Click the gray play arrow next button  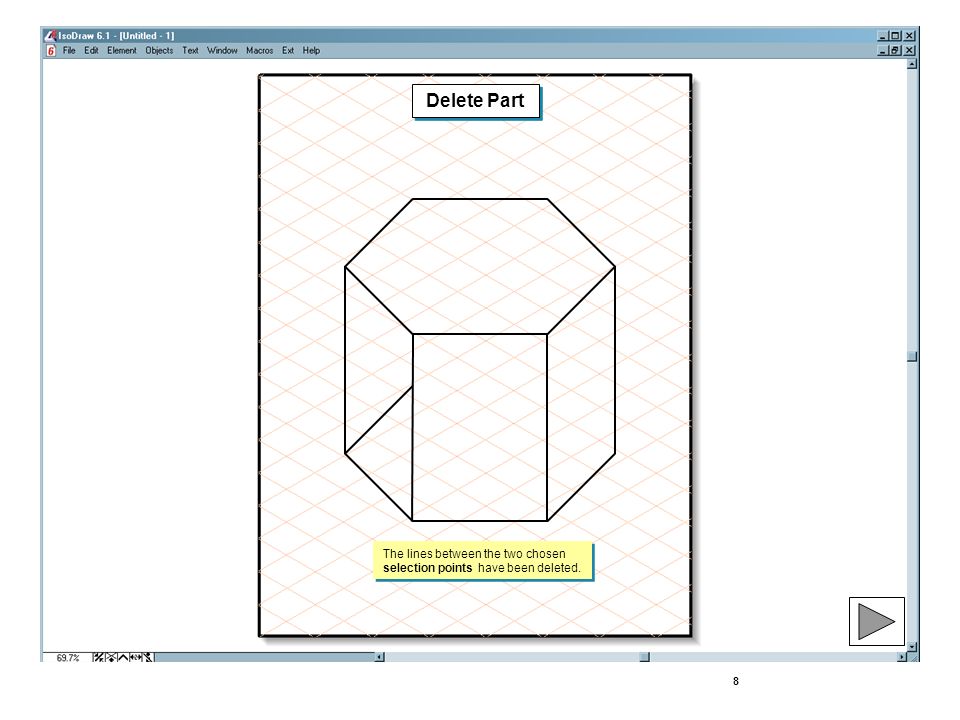pos(876,621)
